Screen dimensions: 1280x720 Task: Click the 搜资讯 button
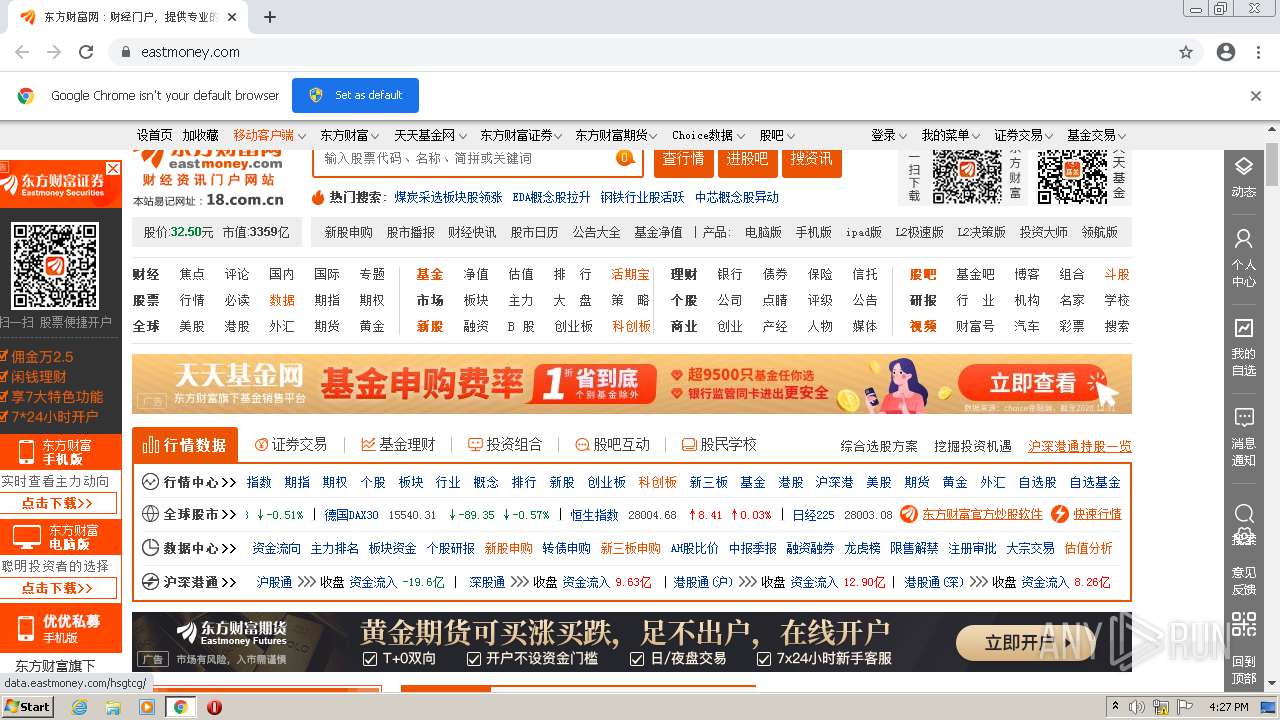[x=812, y=159]
